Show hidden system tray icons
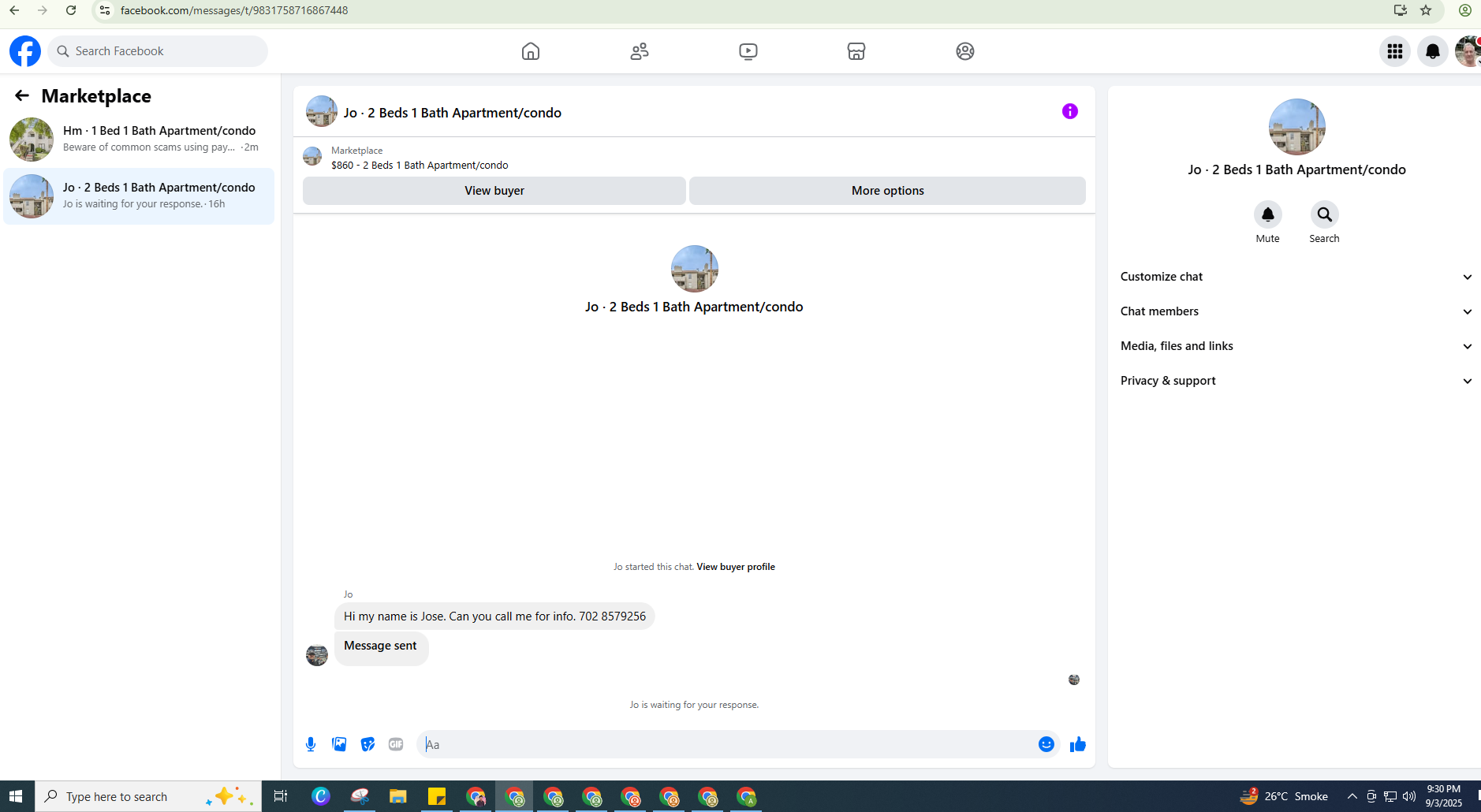The image size is (1481, 812). (x=1352, y=796)
